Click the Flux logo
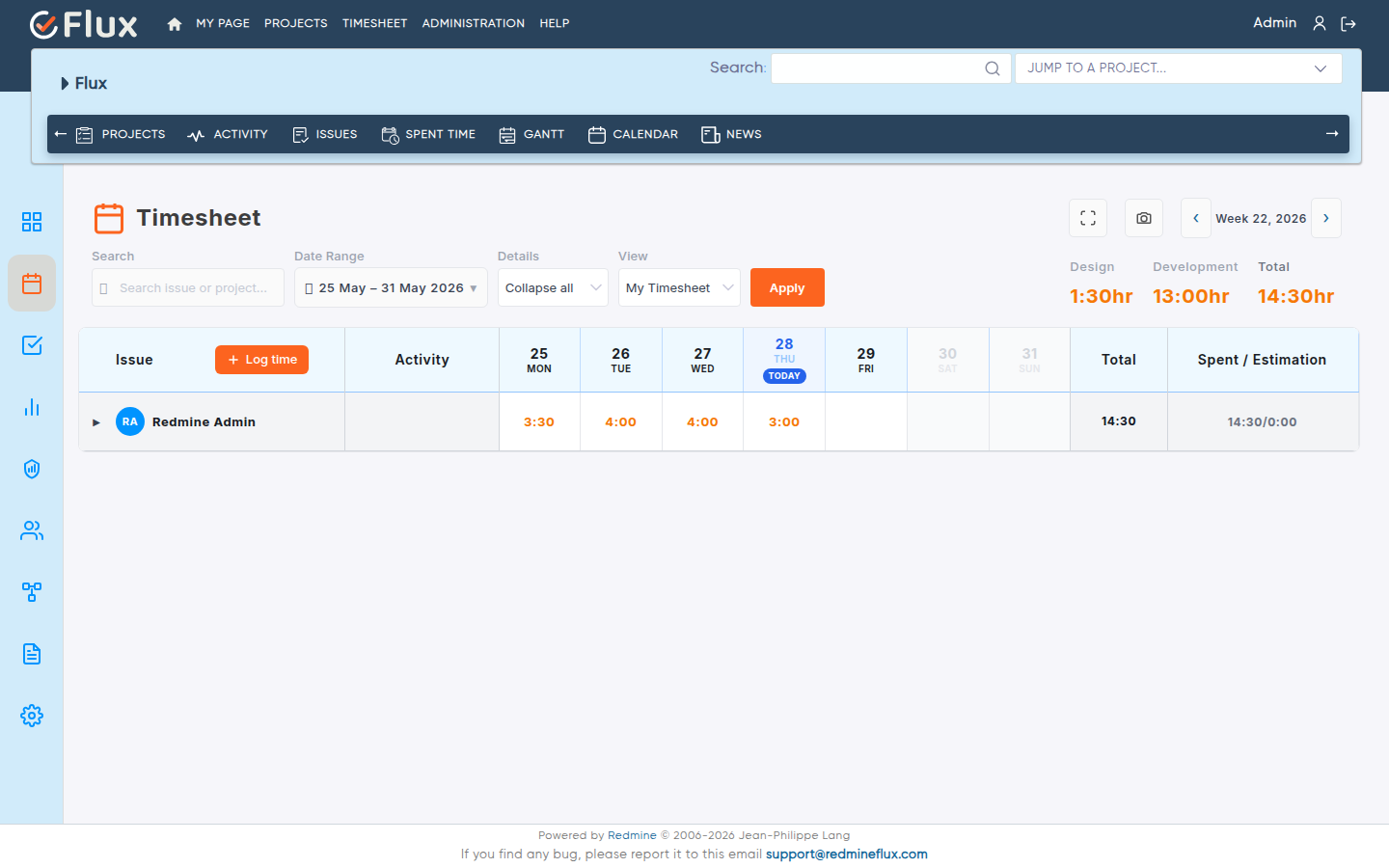The height and width of the screenshot is (868, 1389). pos(84,24)
